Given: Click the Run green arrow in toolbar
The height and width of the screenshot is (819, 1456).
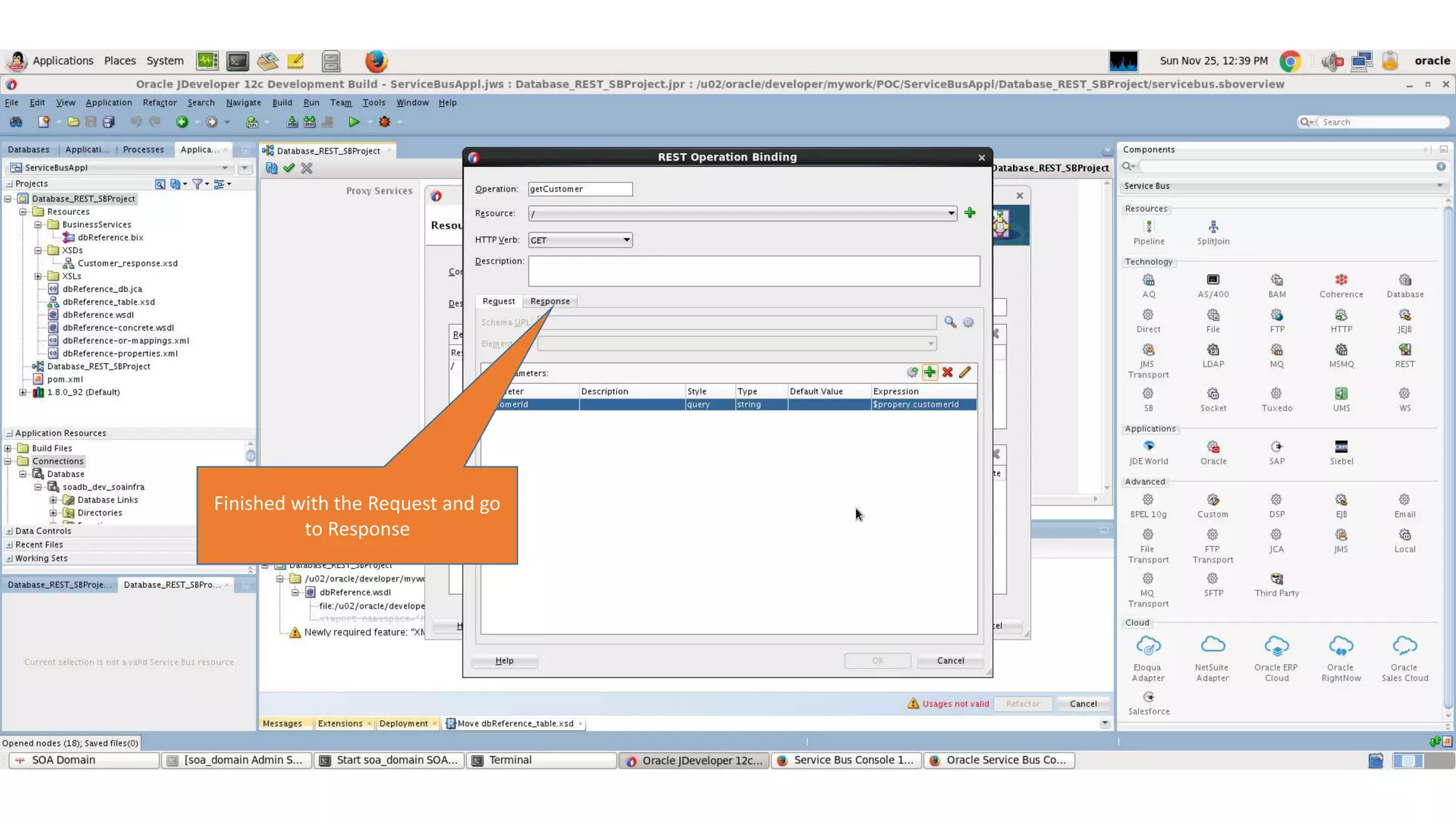Looking at the screenshot, I should coord(353,122).
